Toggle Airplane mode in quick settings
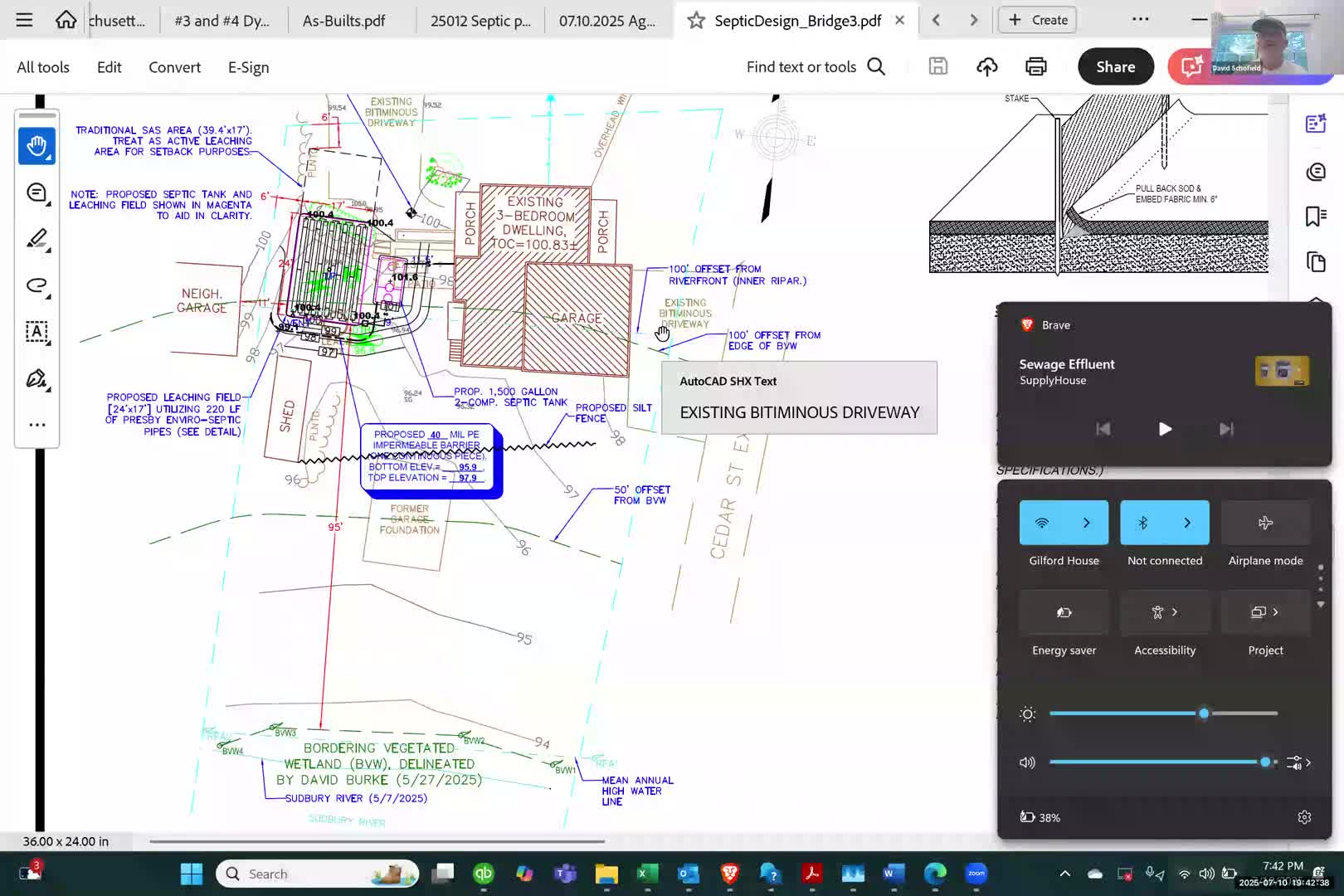The height and width of the screenshot is (896, 1344). tap(1265, 523)
